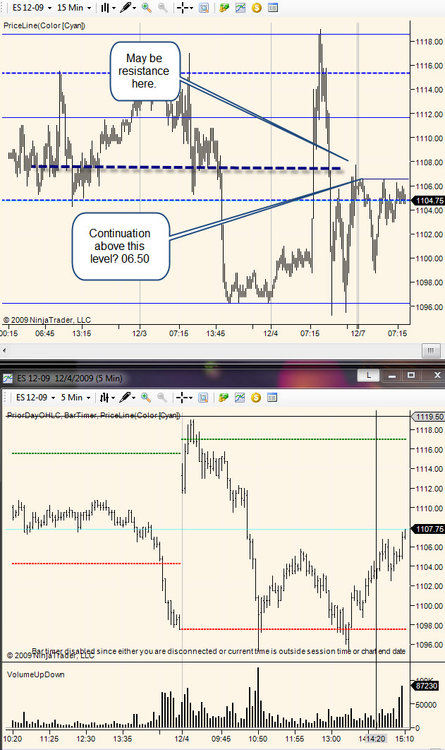Expand chart style dropdown in 5 Min toolbar
The width and height of the screenshot is (445, 750).
click(107, 397)
